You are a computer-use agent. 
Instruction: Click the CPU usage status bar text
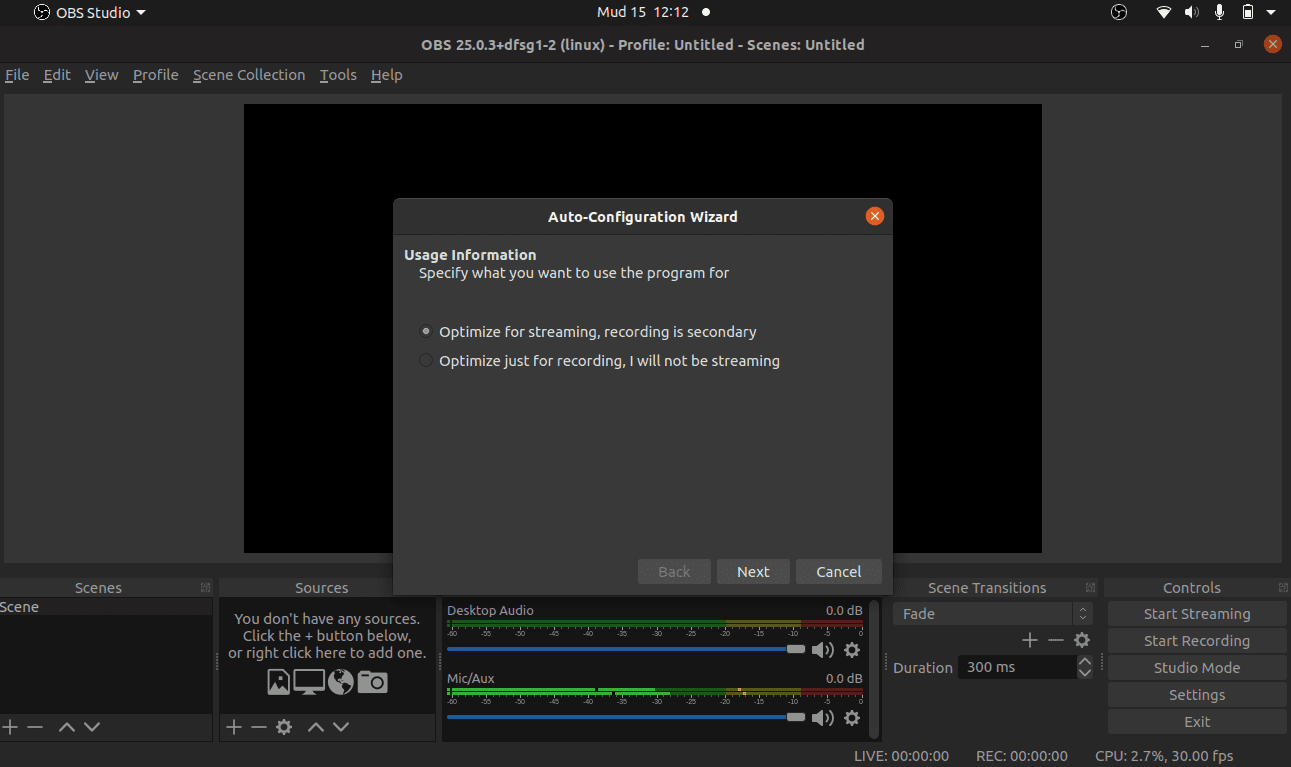coord(1164,756)
